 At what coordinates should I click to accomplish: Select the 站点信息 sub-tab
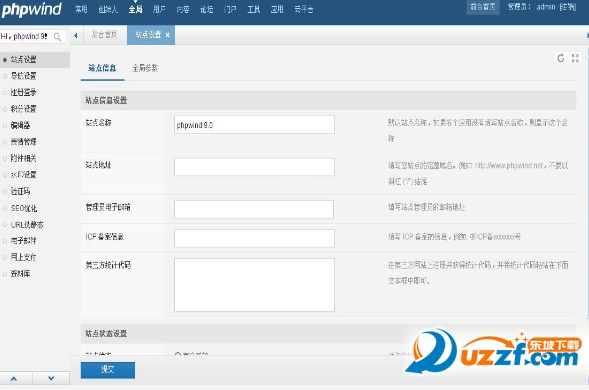[x=102, y=68]
